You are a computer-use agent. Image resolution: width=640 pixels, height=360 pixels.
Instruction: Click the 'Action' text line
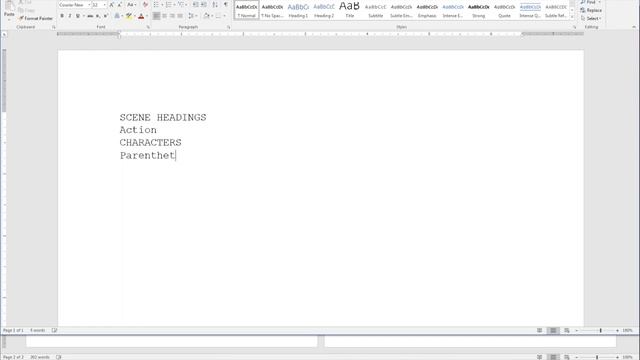138,130
